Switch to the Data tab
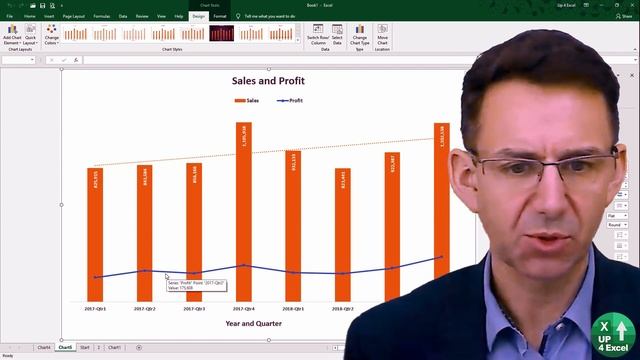The height and width of the screenshot is (360, 640). 123,16
